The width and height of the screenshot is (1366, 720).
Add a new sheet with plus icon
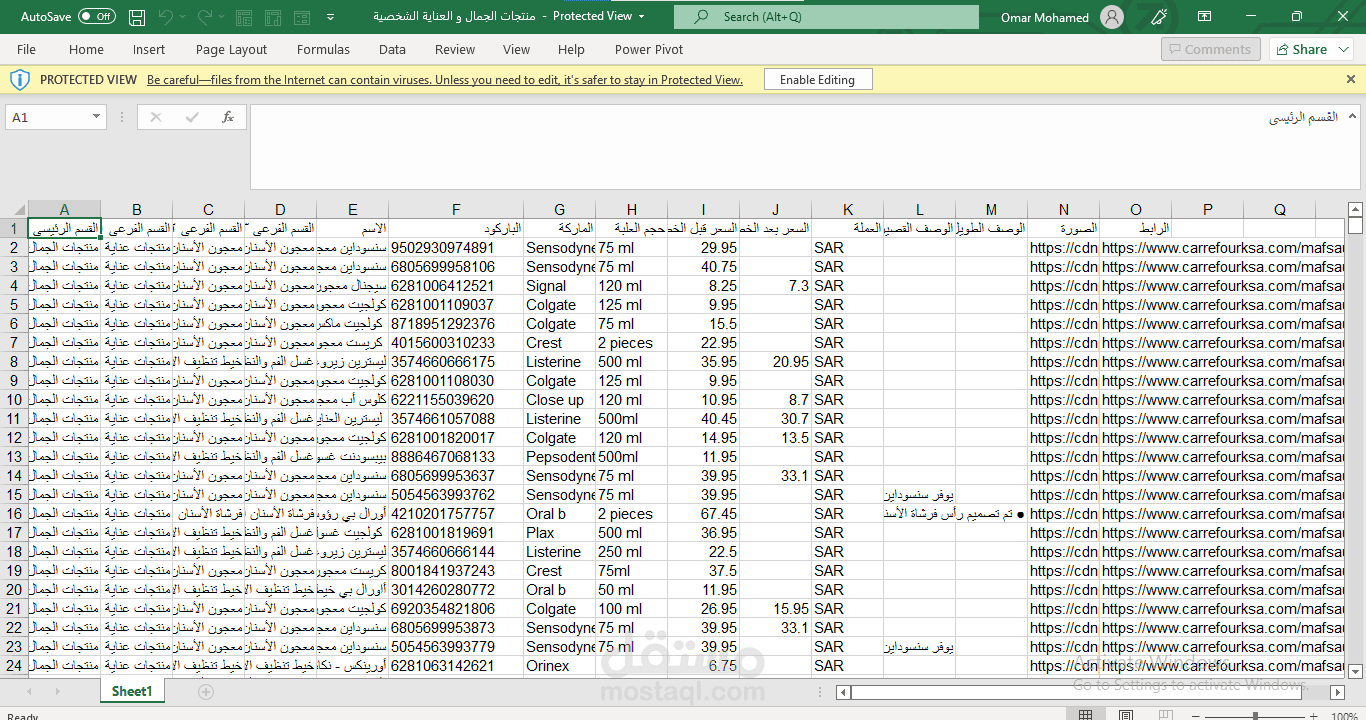(206, 691)
